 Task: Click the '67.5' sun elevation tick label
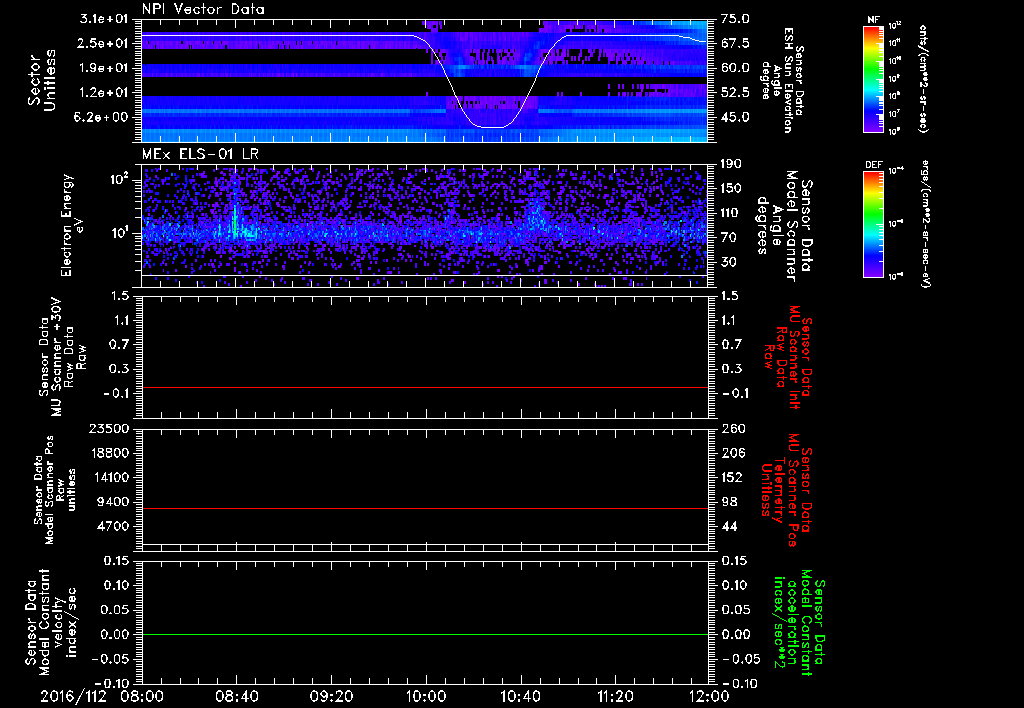click(x=735, y=44)
